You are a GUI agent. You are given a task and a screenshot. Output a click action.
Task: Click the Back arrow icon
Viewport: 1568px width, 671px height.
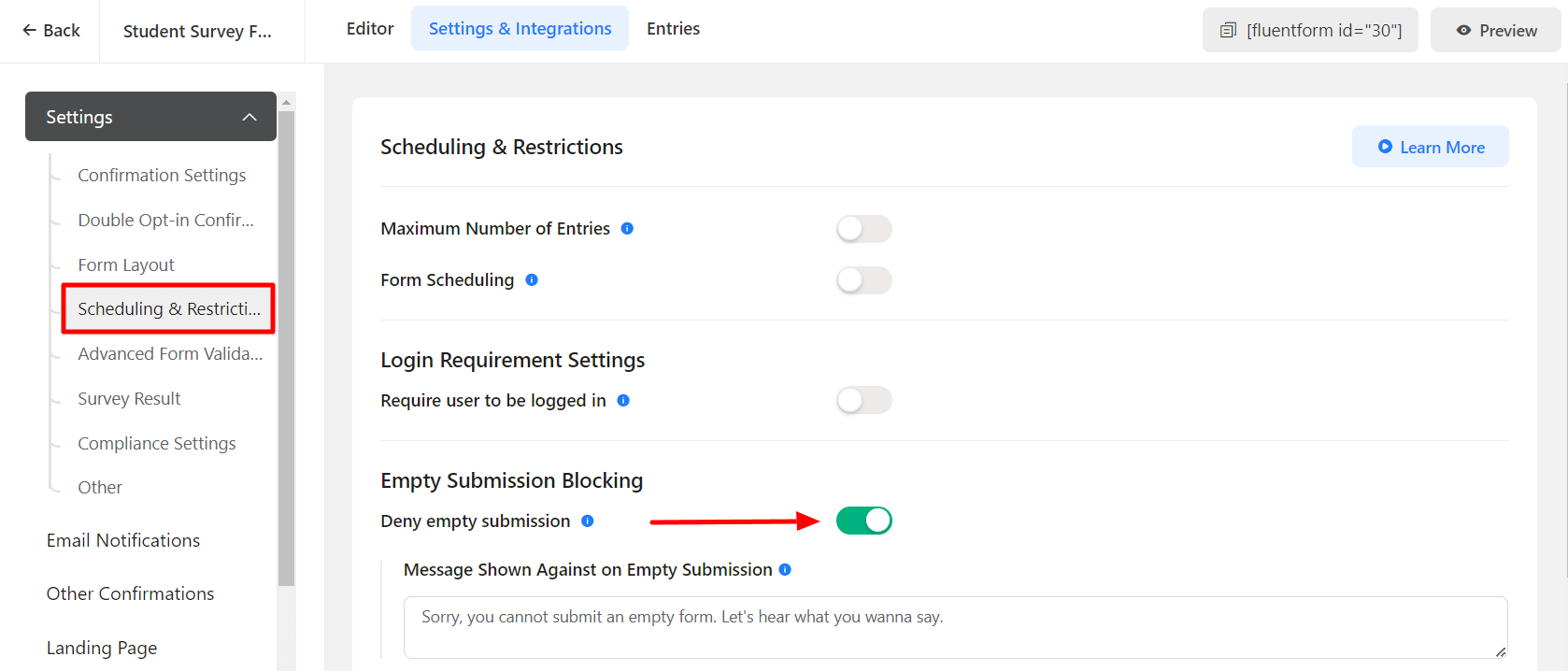(x=30, y=30)
